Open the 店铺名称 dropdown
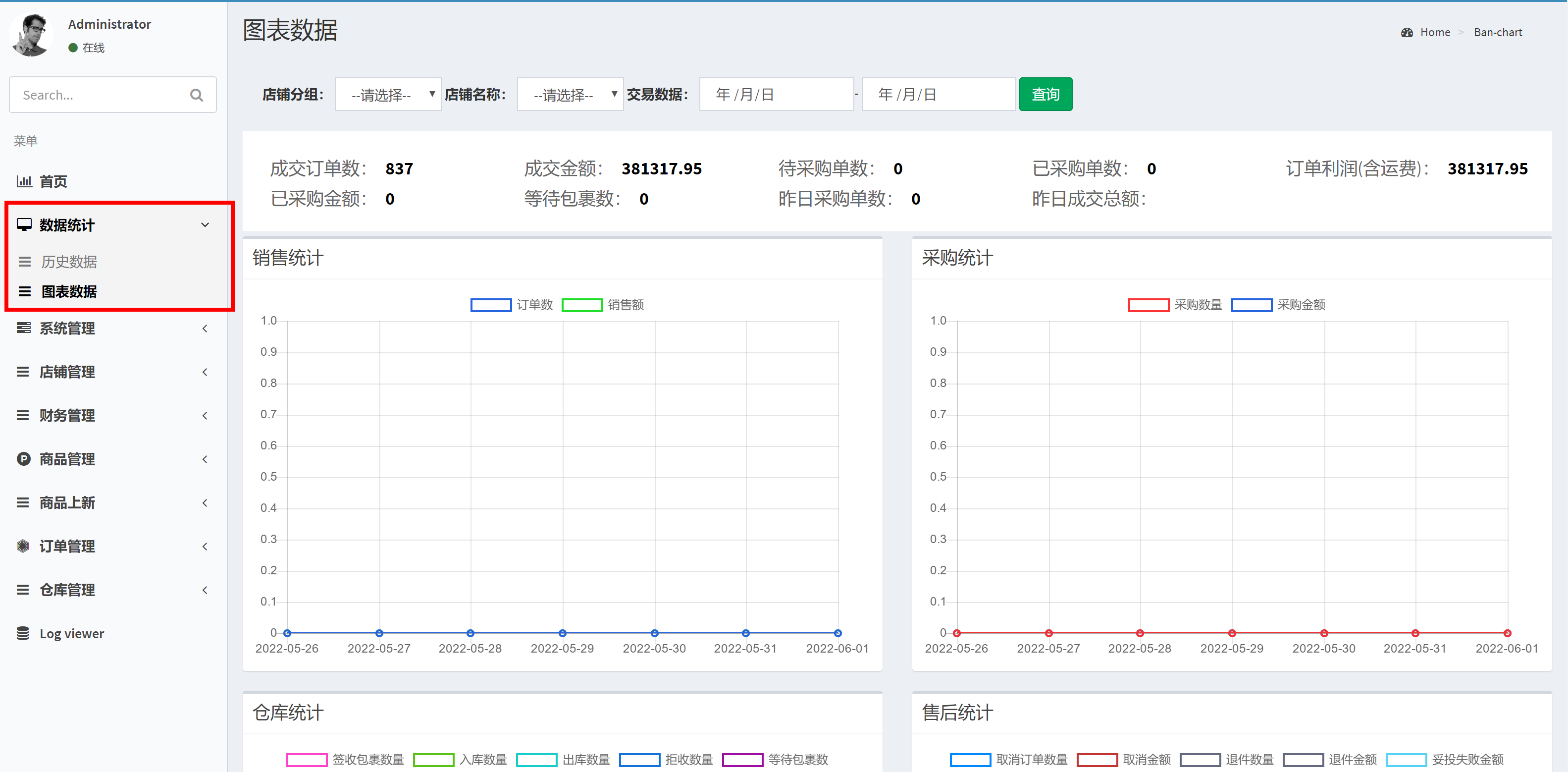Screen dimensions: 1568x772 pyautogui.click(x=570, y=94)
